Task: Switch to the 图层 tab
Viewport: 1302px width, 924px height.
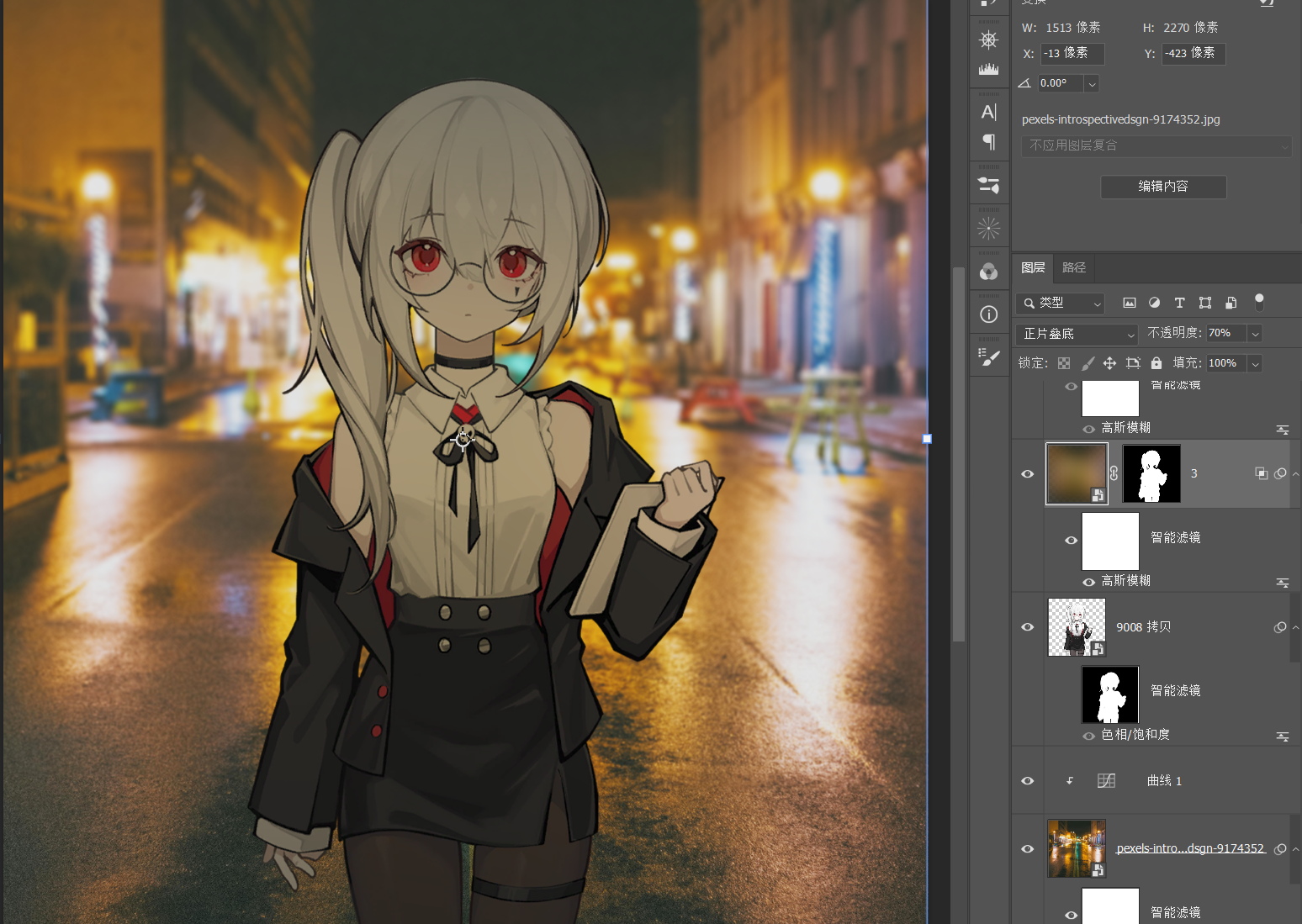Action: pos(1033,267)
